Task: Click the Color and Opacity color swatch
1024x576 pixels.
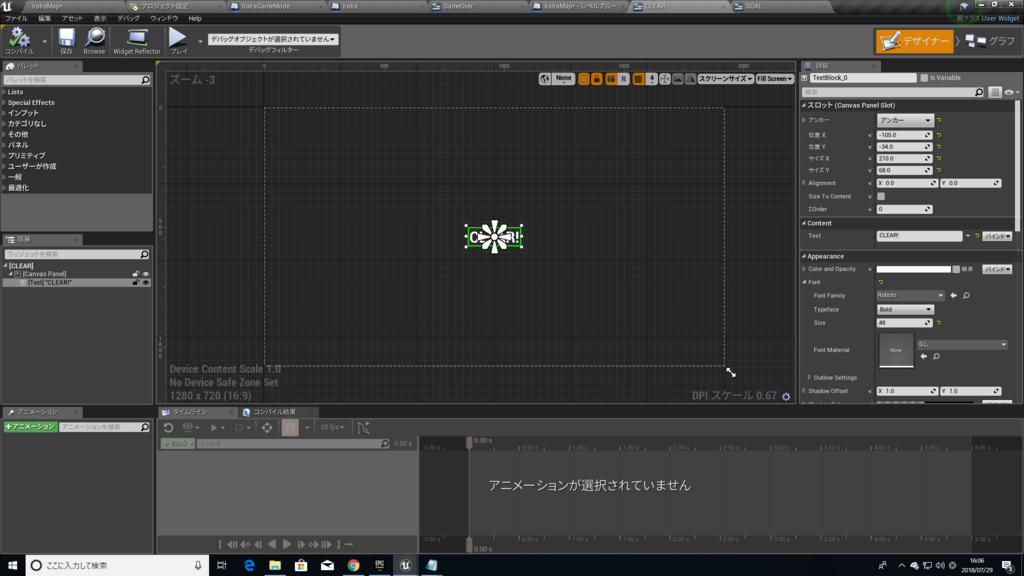Action: click(x=915, y=268)
